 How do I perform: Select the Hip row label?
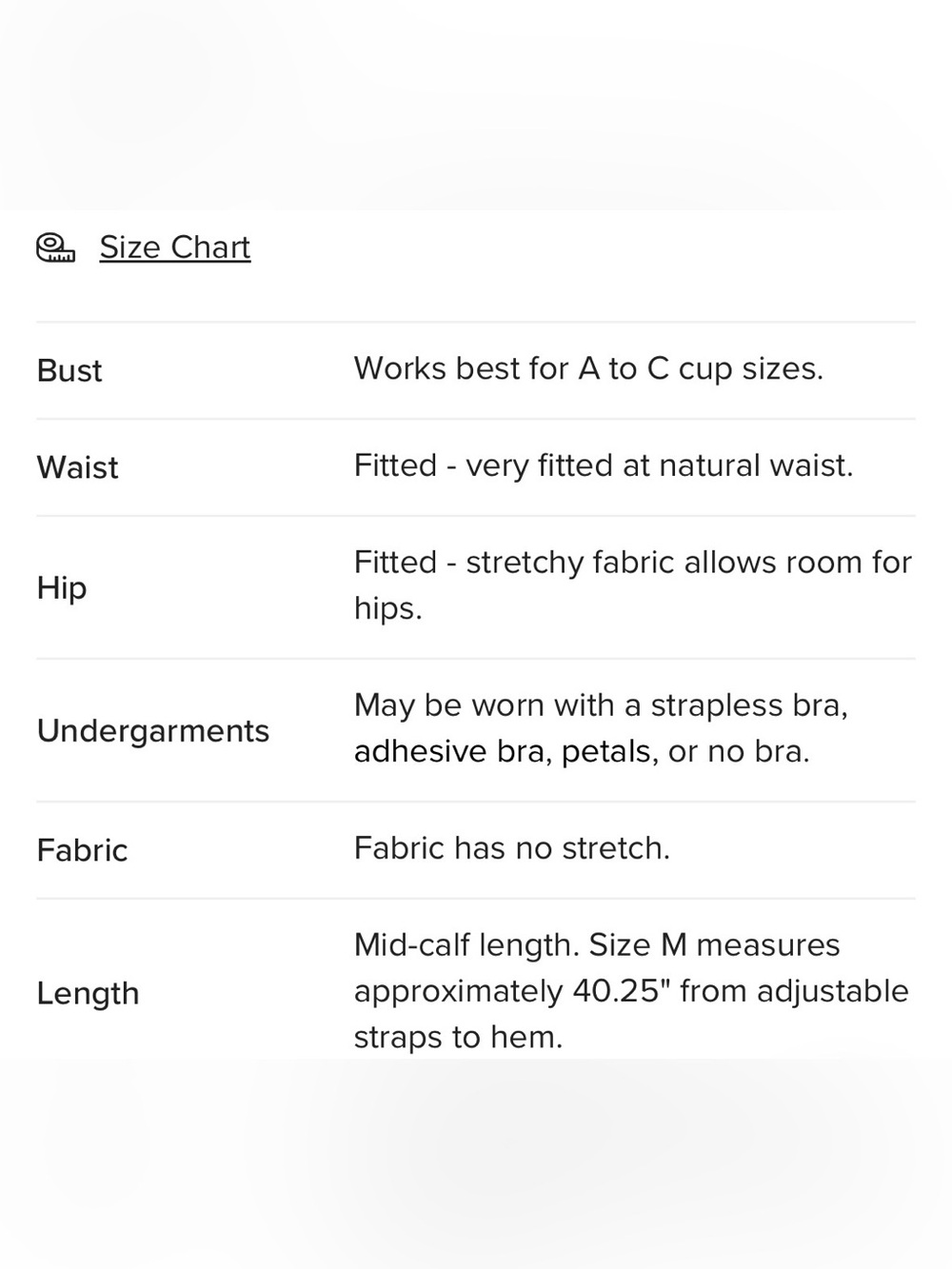tap(62, 587)
